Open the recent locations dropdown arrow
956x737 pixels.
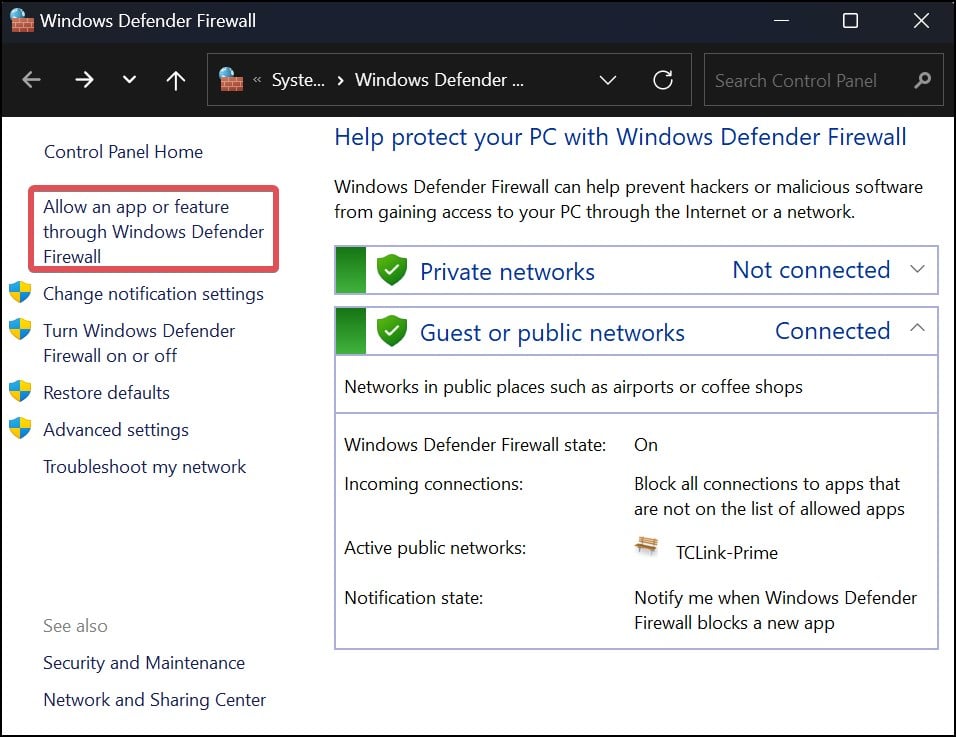(x=129, y=80)
